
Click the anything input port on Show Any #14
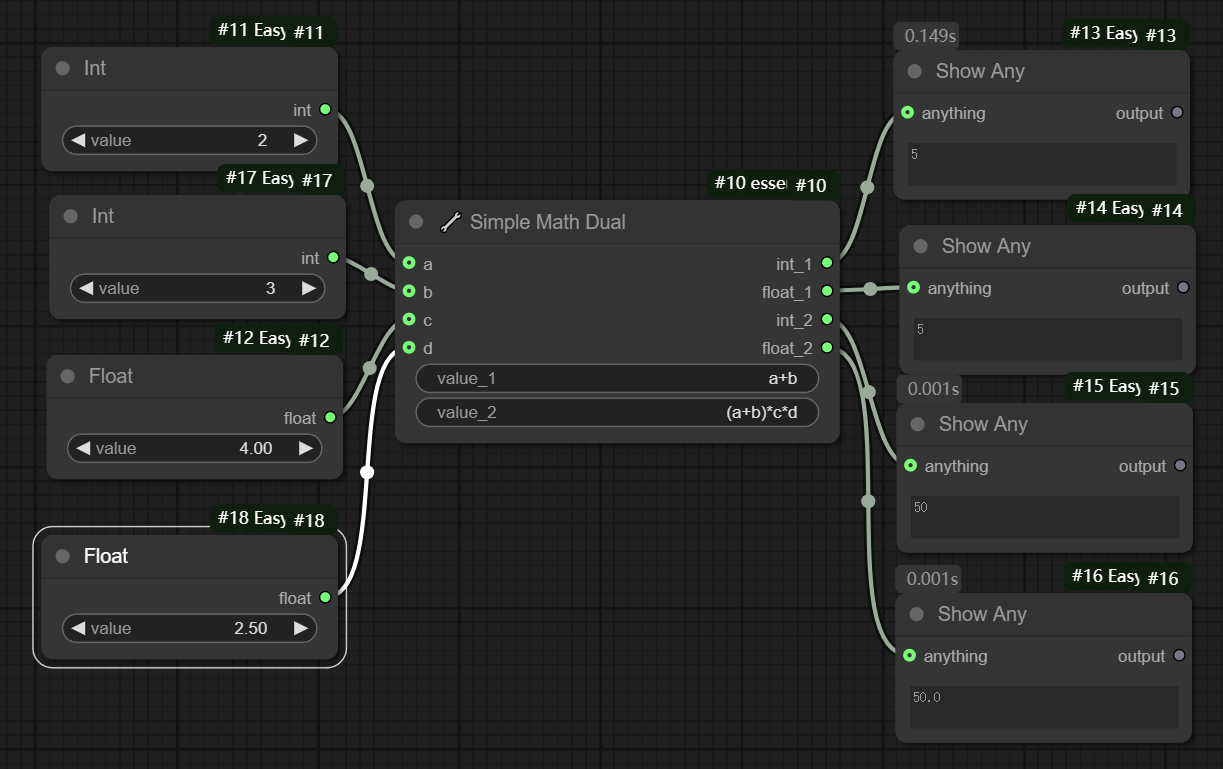[x=913, y=288]
